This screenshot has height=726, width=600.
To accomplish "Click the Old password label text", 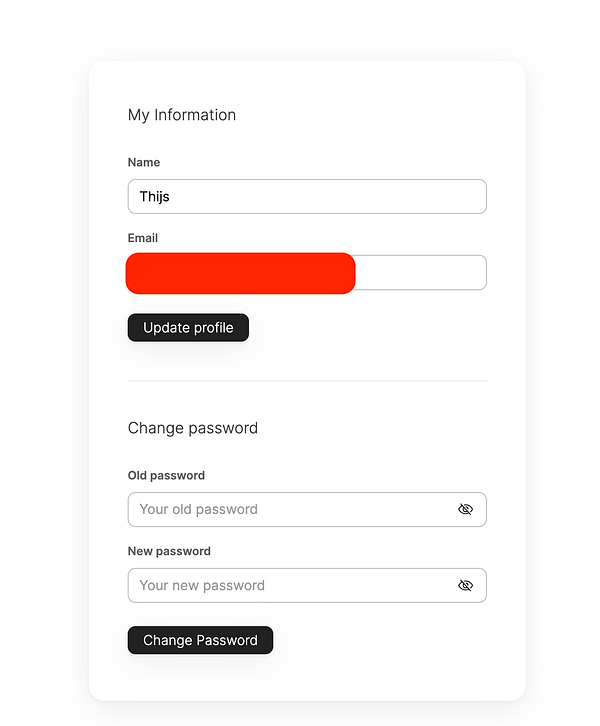I will (x=166, y=475).
